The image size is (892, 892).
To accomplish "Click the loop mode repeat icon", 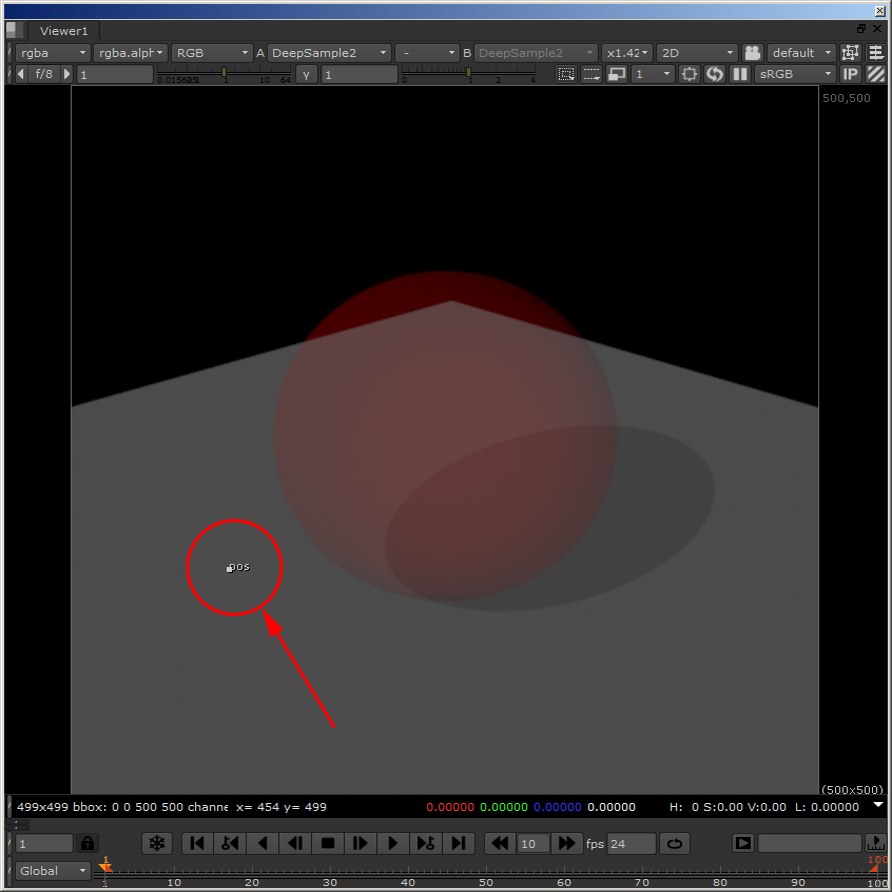I will (675, 843).
